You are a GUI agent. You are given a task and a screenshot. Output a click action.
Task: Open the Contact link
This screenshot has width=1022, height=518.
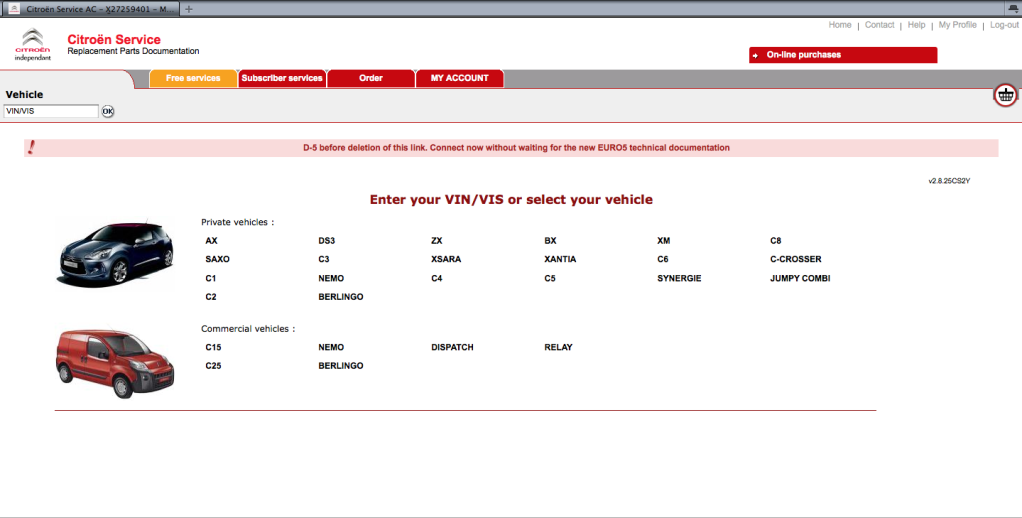tap(879, 25)
